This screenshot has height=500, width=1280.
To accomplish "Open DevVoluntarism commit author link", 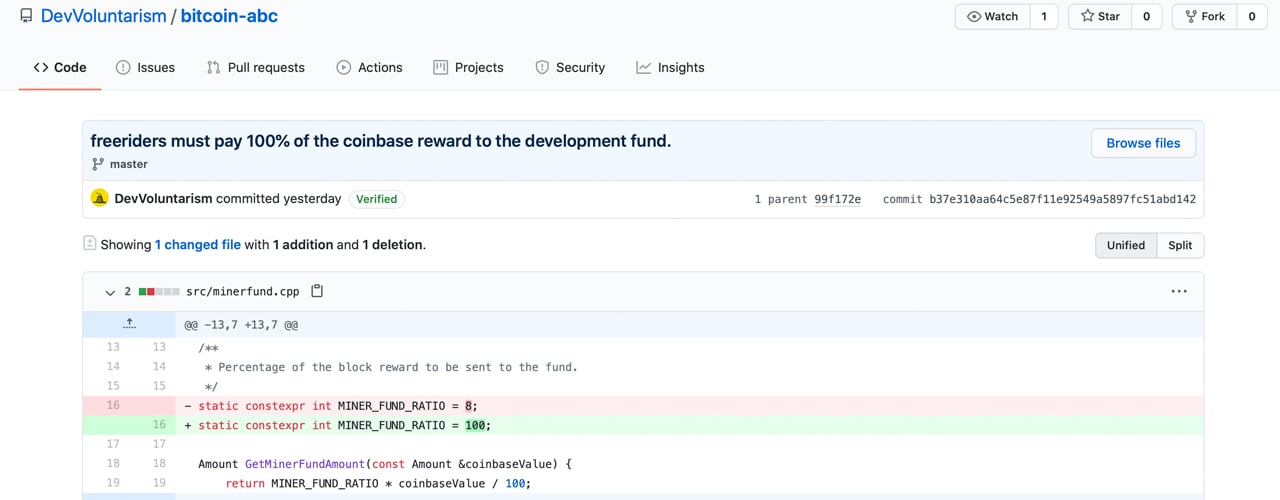I will click(x=163, y=198).
